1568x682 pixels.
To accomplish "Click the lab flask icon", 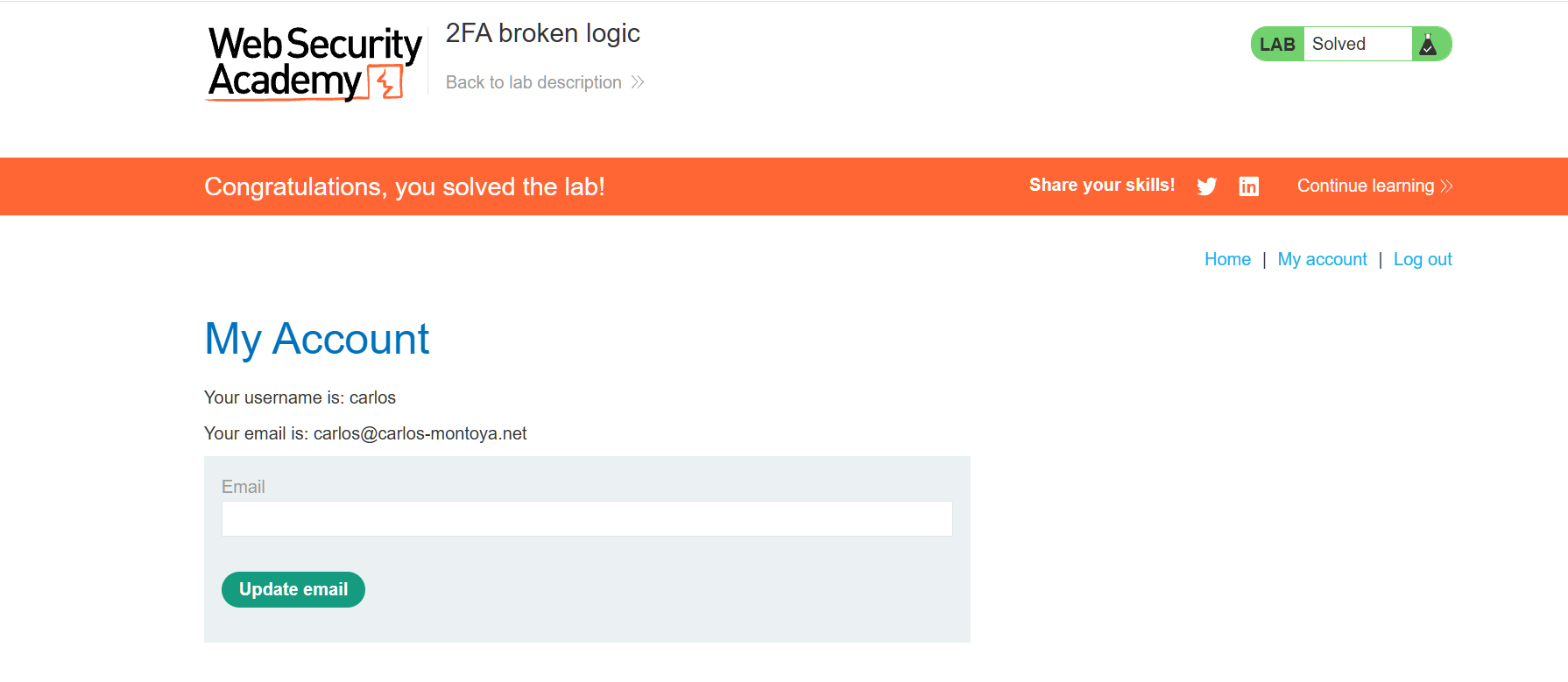I will point(1428,45).
